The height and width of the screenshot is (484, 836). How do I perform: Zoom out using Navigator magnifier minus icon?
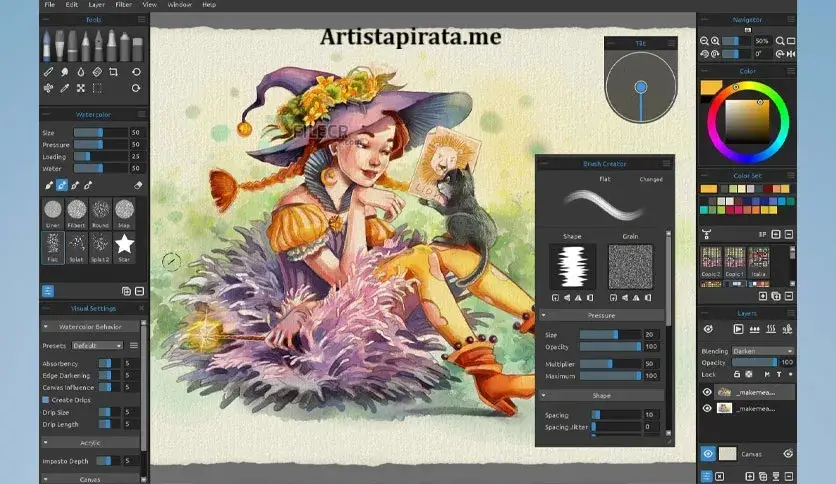704,41
